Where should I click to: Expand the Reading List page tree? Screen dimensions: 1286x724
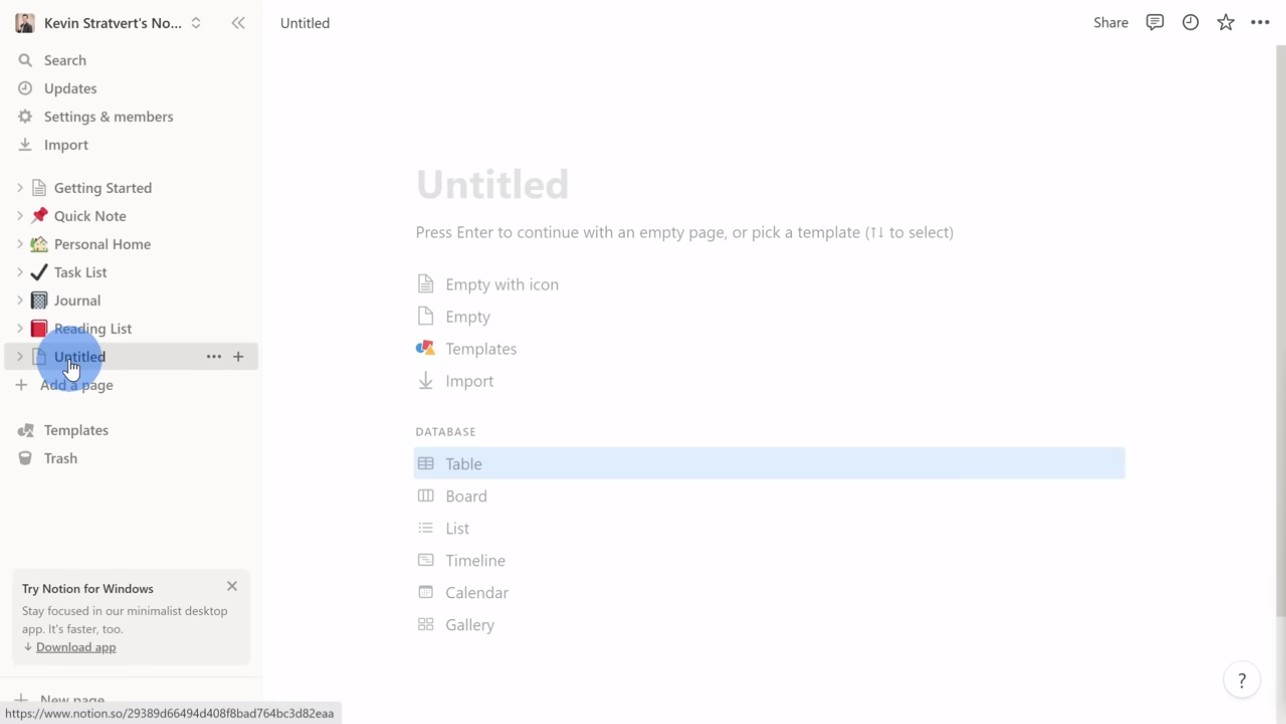click(19, 327)
